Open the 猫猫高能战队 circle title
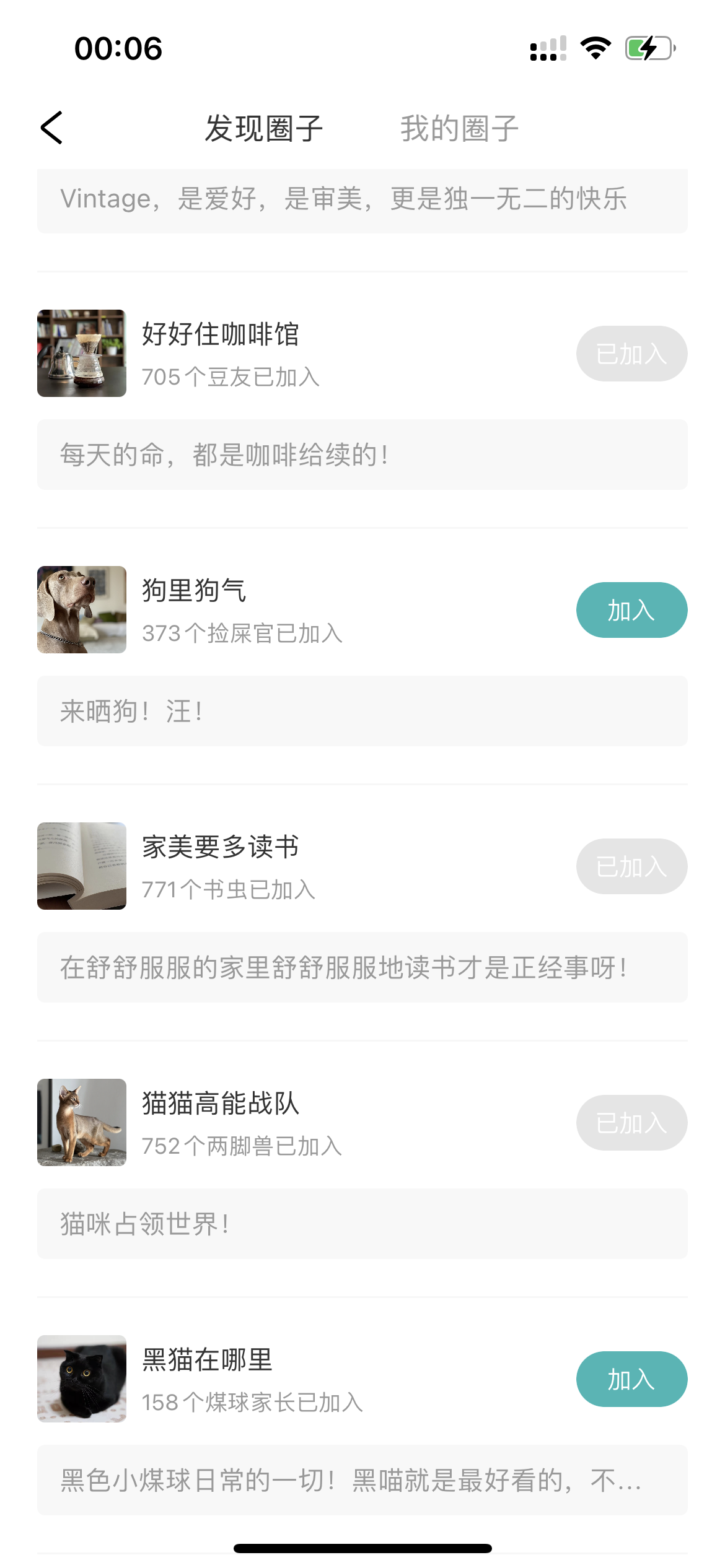725x1568 pixels. 221,1104
